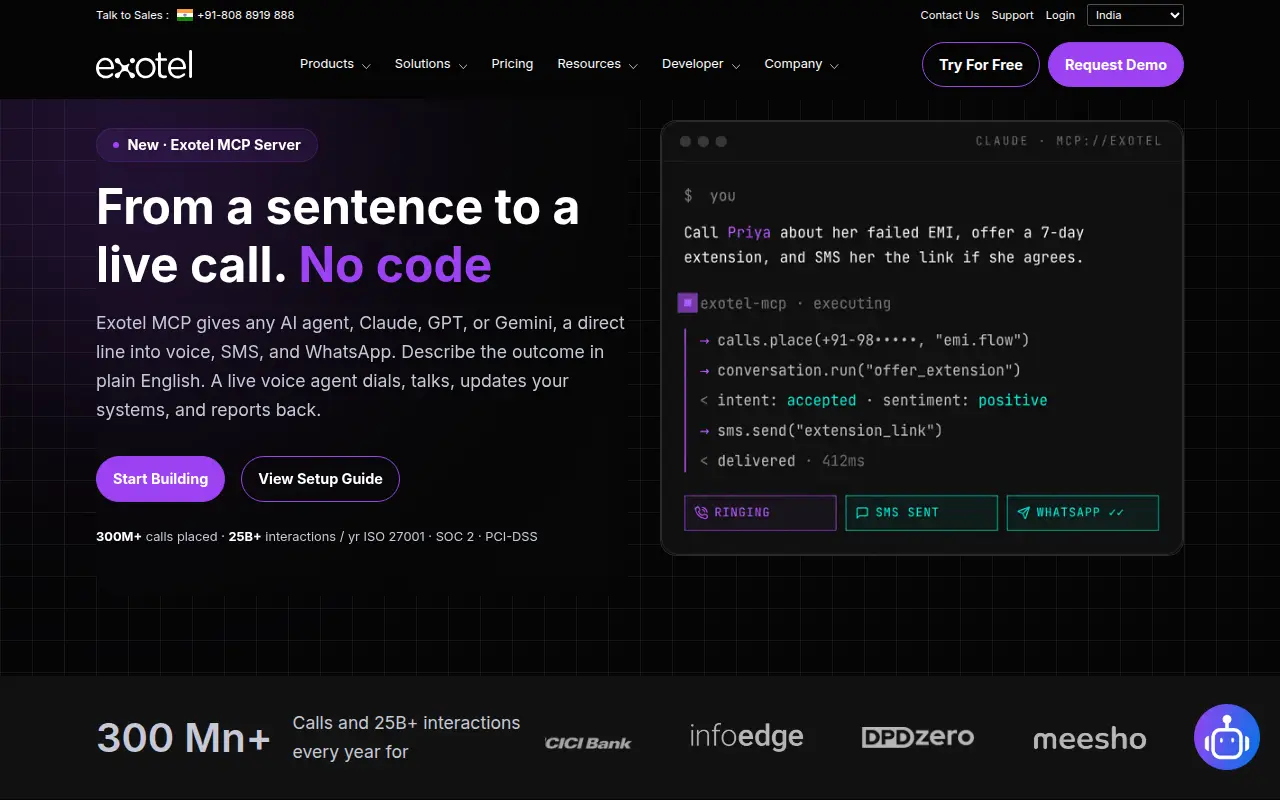Click the name 'Priya' in the prompt
The image size is (1280, 800).
[749, 232]
